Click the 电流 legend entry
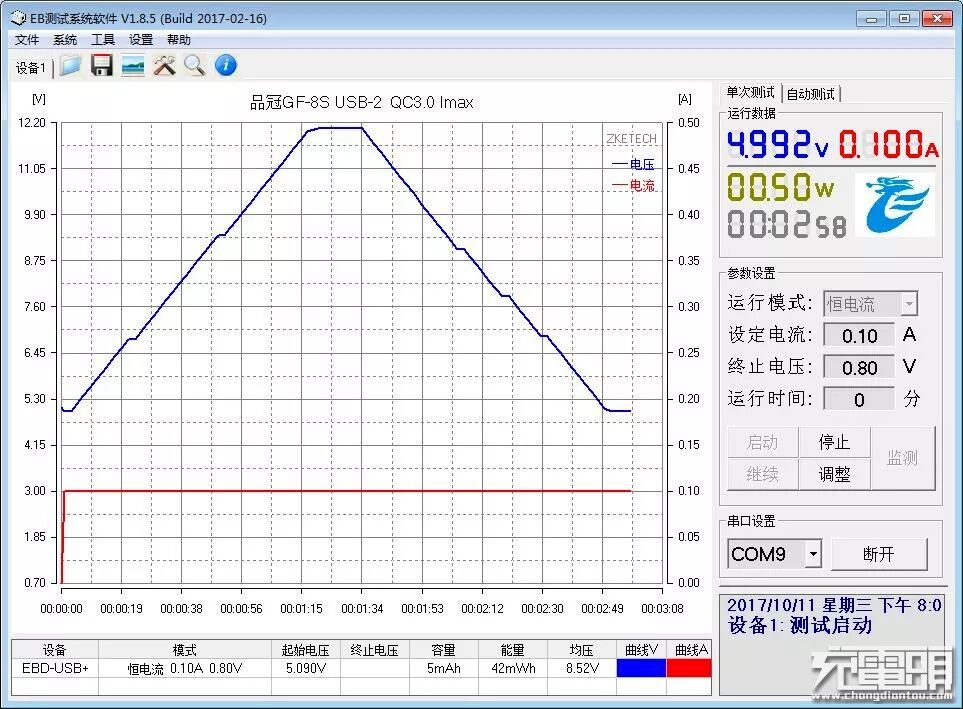 pyautogui.click(x=633, y=186)
